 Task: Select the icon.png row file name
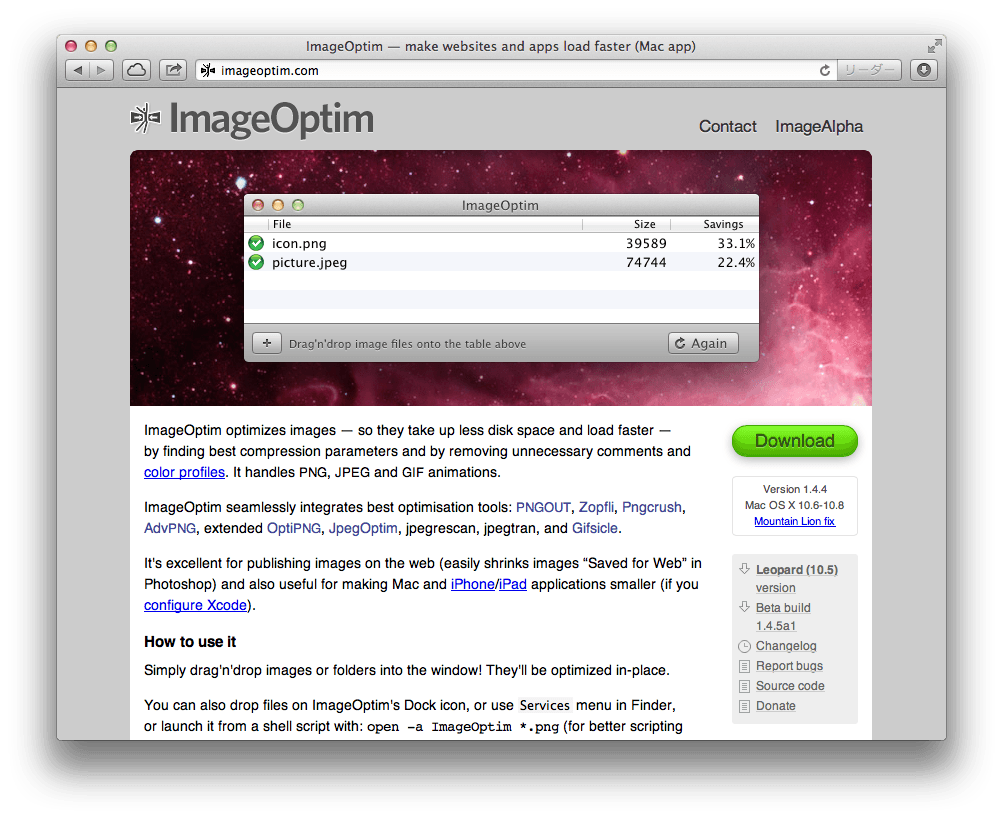pos(299,243)
